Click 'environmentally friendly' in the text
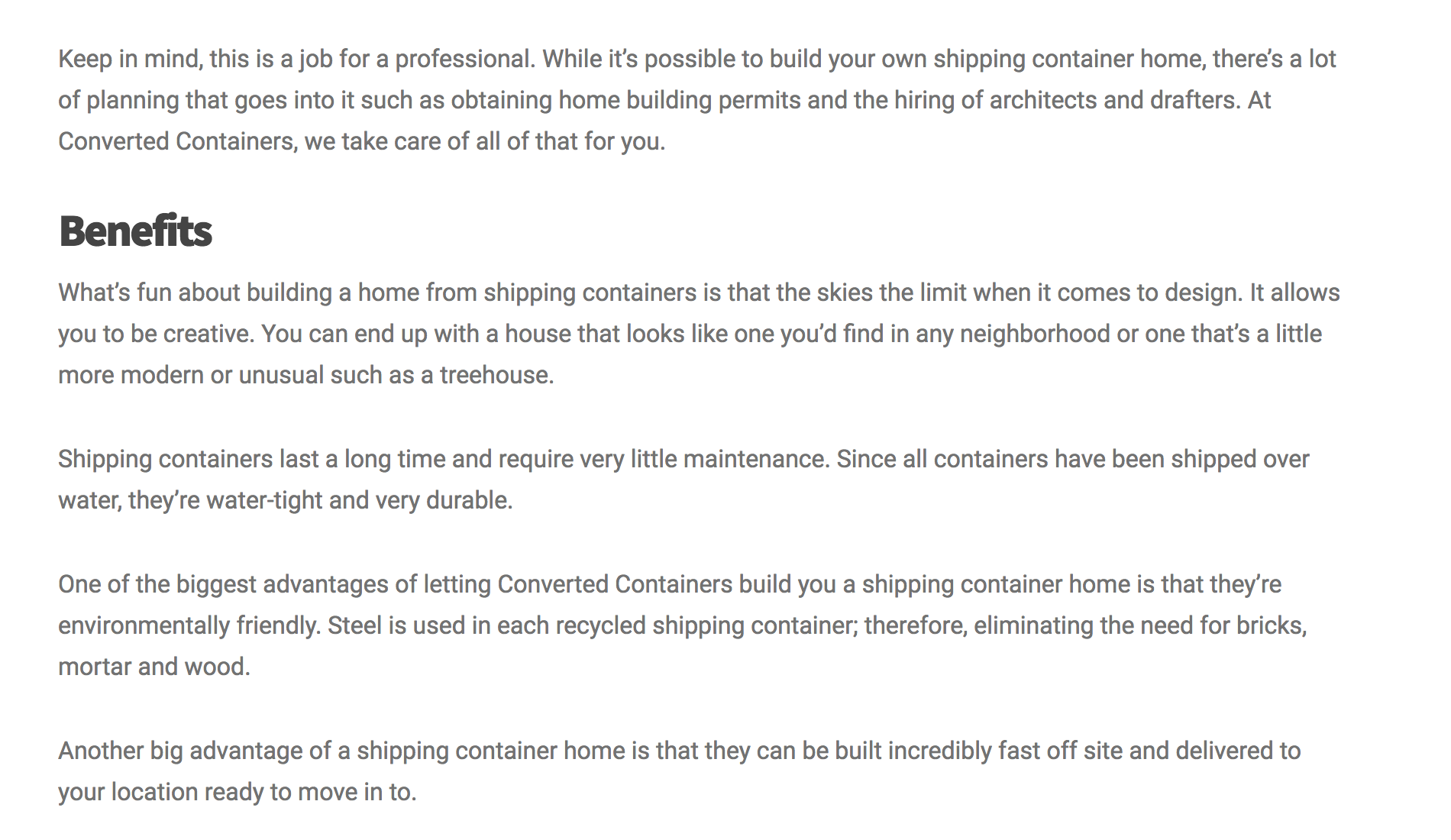The image size is (1451, 840). [x=188, y=625]
